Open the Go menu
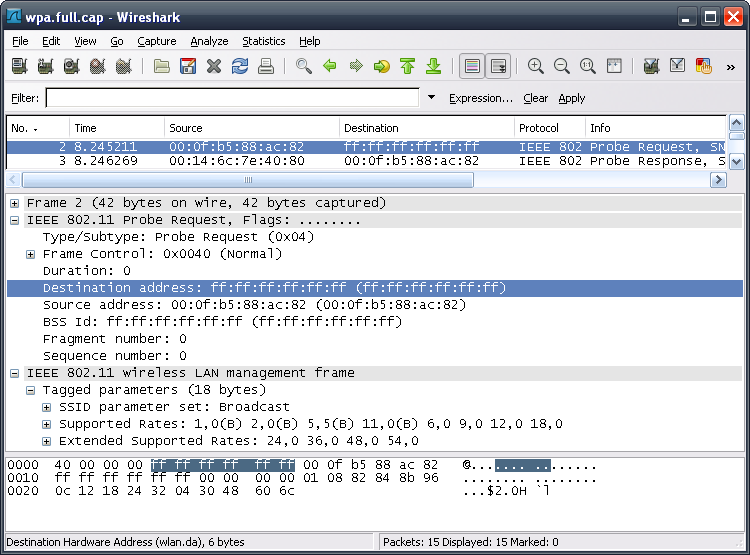 pos(117,41)
